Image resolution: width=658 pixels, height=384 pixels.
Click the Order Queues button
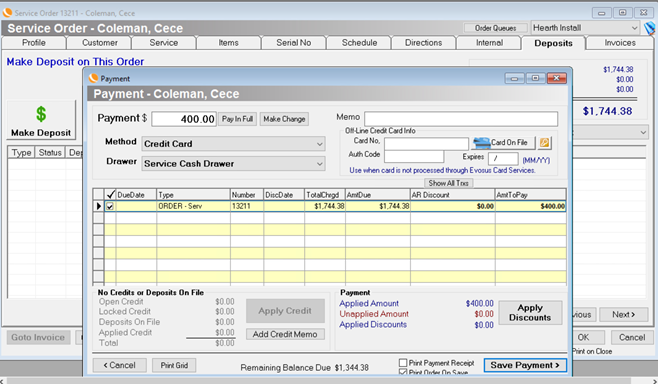pyautogui.click(x=495, y=28)
